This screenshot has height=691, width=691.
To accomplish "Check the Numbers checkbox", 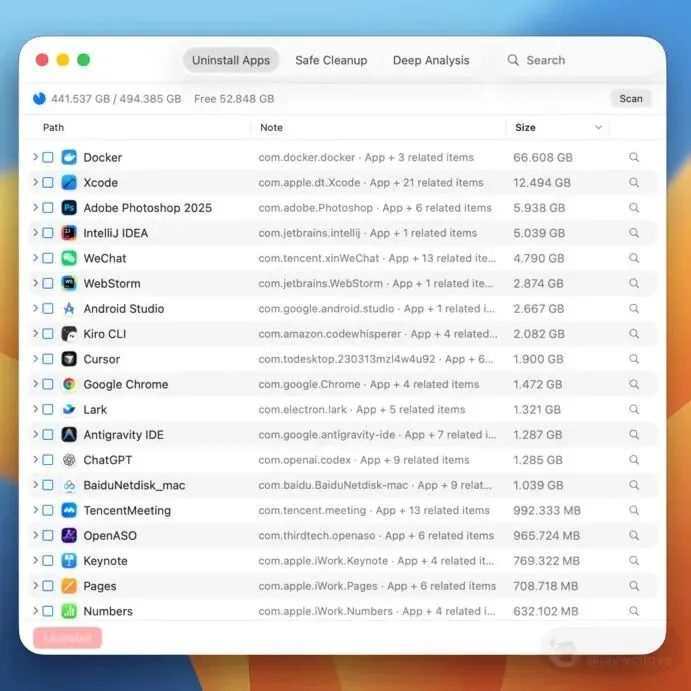I will click(48, 611).
